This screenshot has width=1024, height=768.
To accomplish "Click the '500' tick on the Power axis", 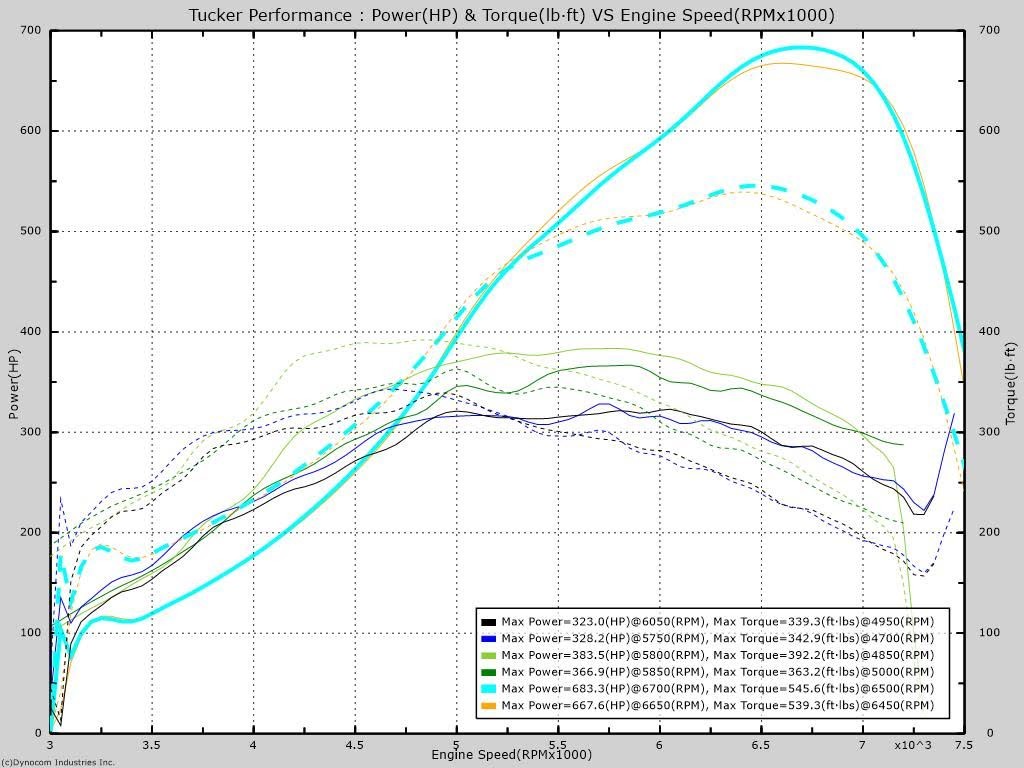I will click(x=31, y=231).
